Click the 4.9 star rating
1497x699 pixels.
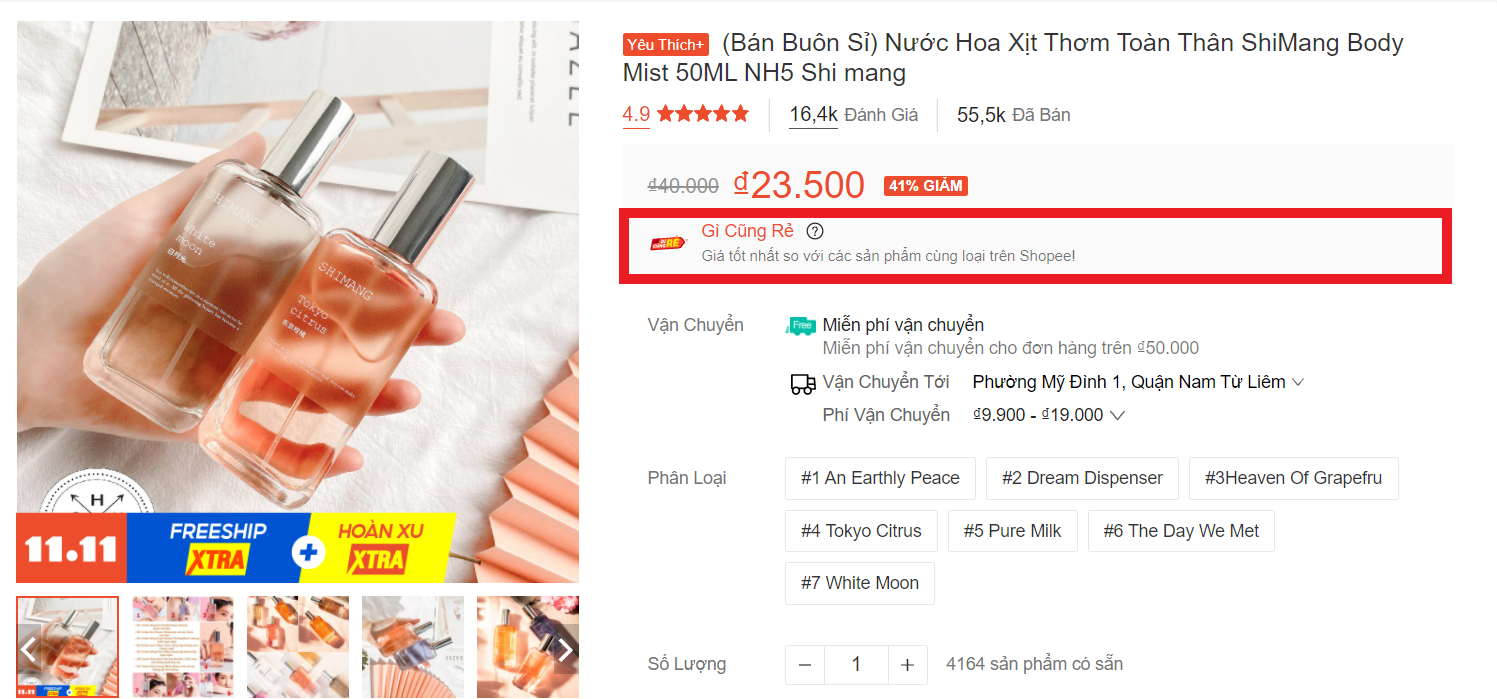click(x=685, y=115)
